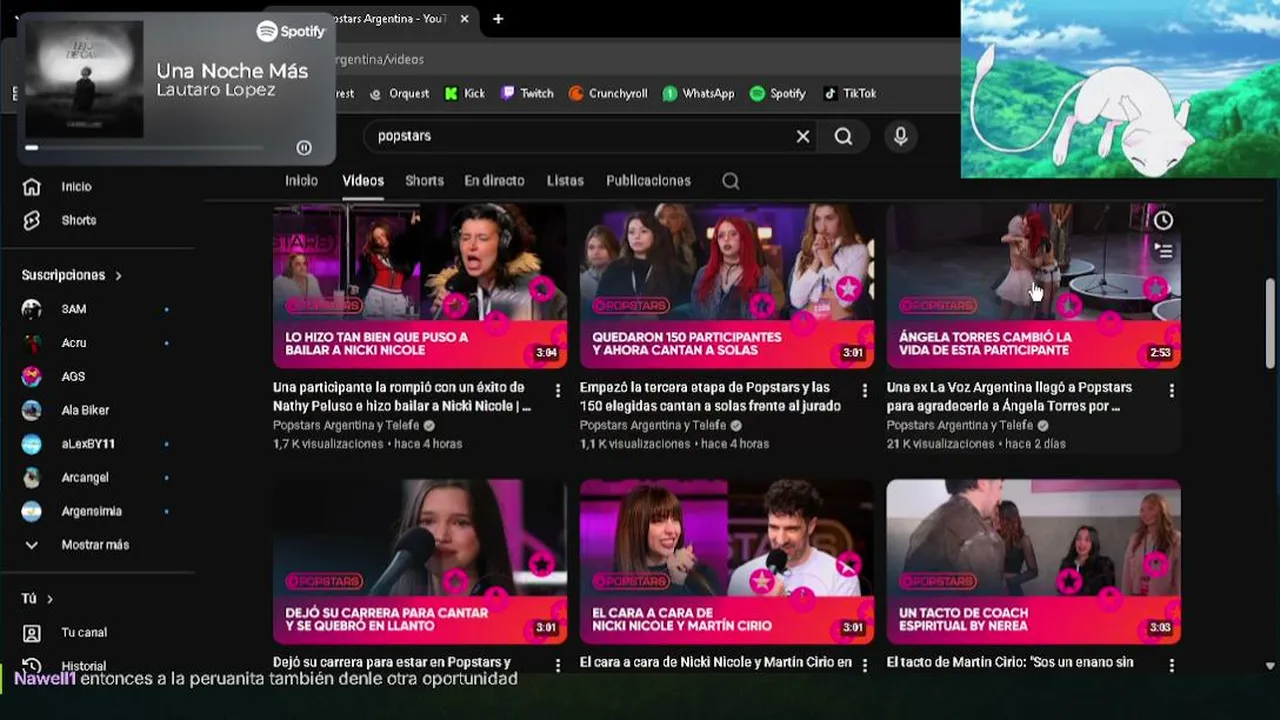Screen dimensions: 1280x720
Task: Select the Videos channel tab
Action: 363,181
